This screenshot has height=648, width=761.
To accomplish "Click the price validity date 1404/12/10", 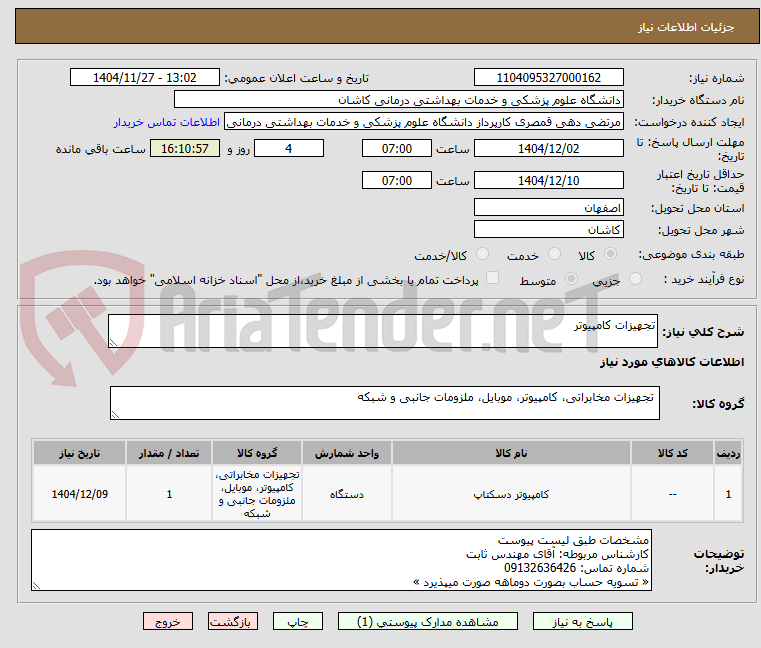I will pos(548,181).
